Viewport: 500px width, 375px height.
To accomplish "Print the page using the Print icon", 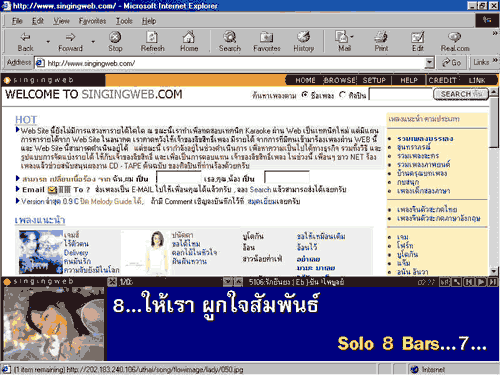I will pyautogui.click(x=381, y=42).
